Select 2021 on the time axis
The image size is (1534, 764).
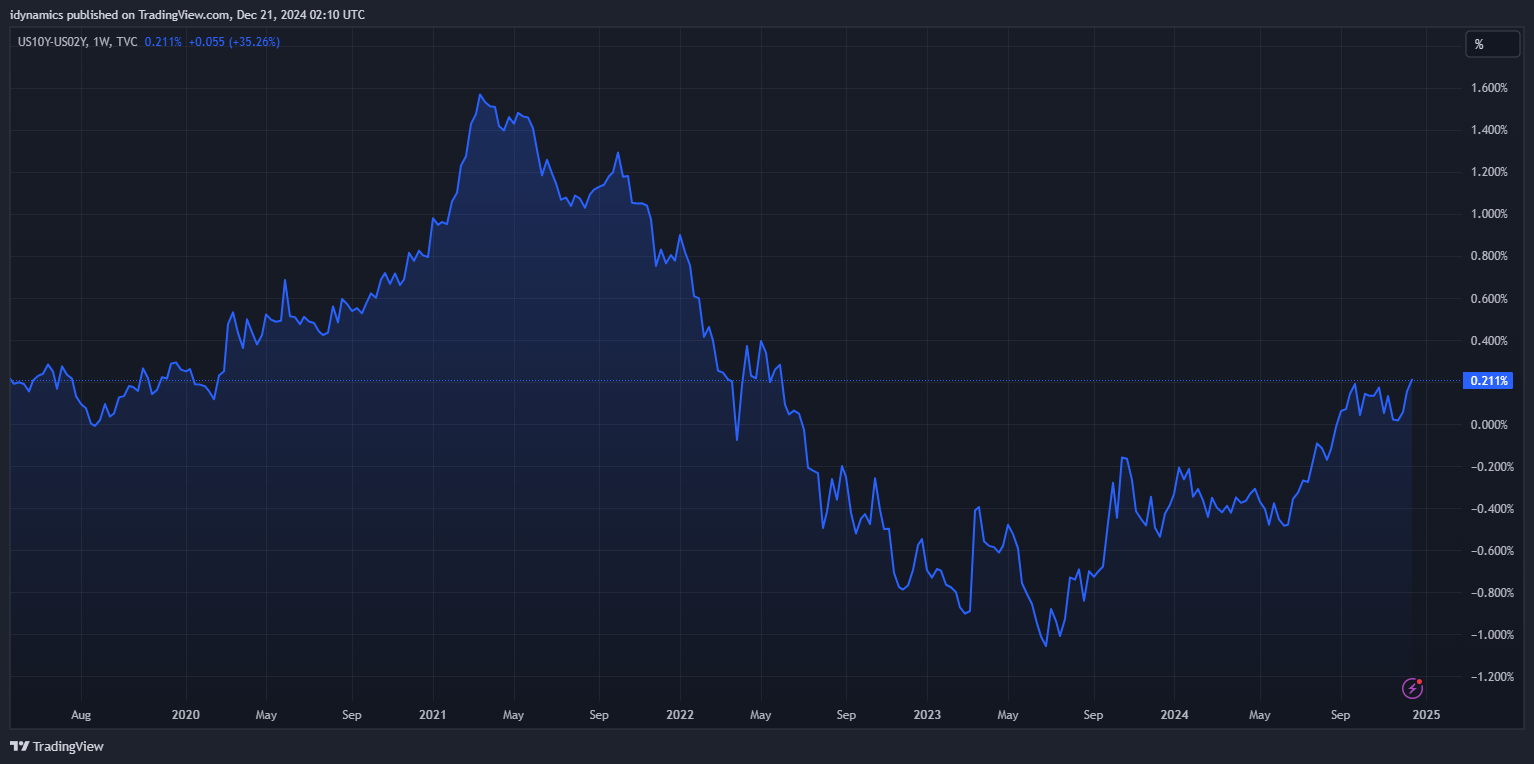[433, 715]
